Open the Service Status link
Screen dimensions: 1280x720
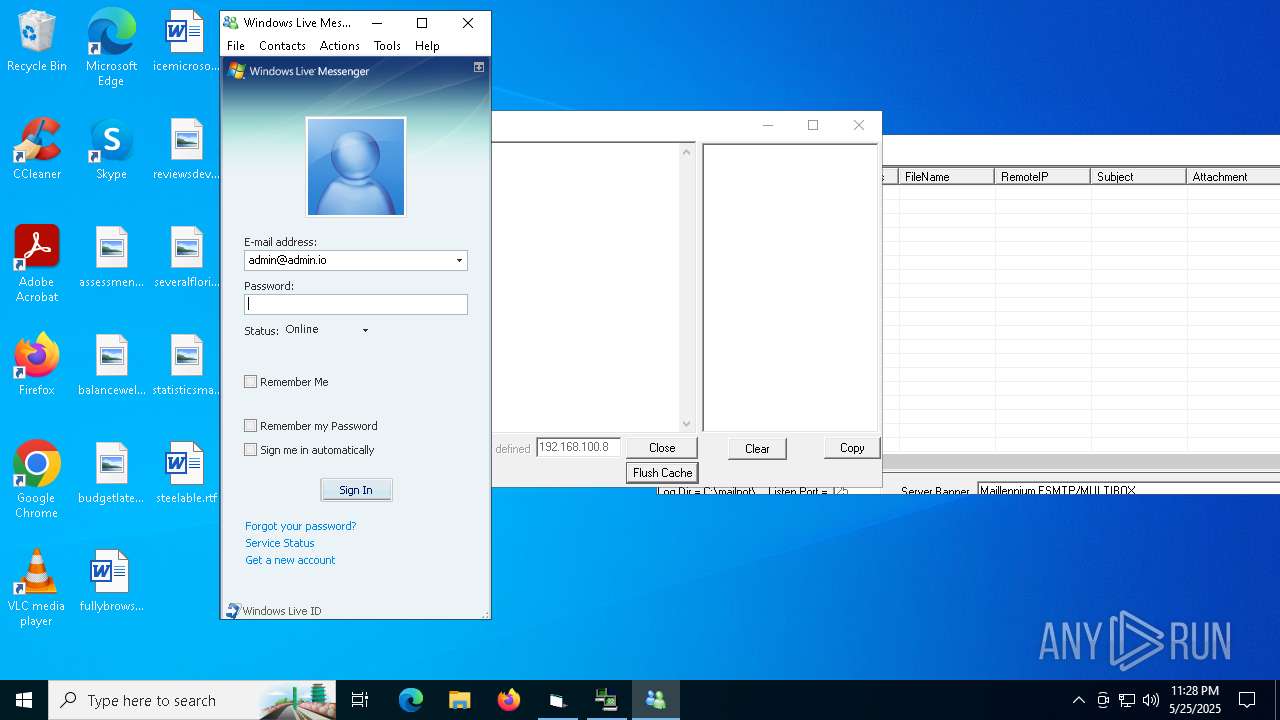click(280, 543)
